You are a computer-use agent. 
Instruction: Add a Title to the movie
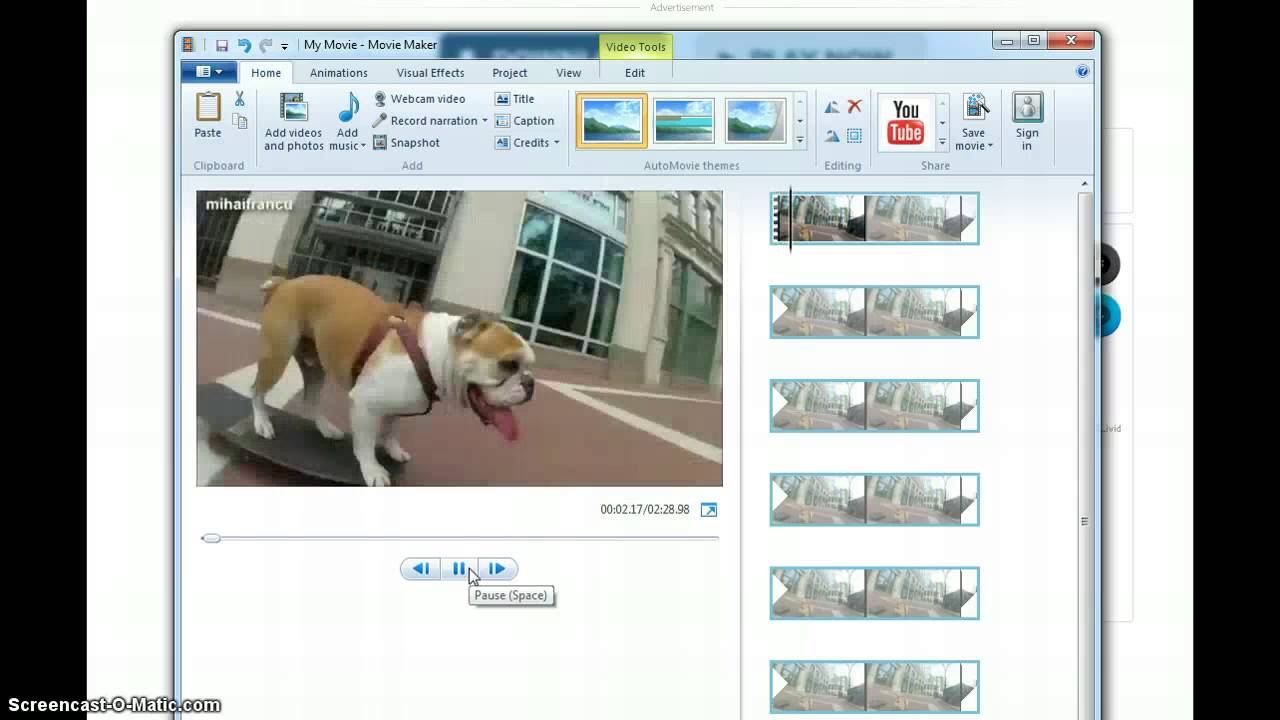pos(515,99)
